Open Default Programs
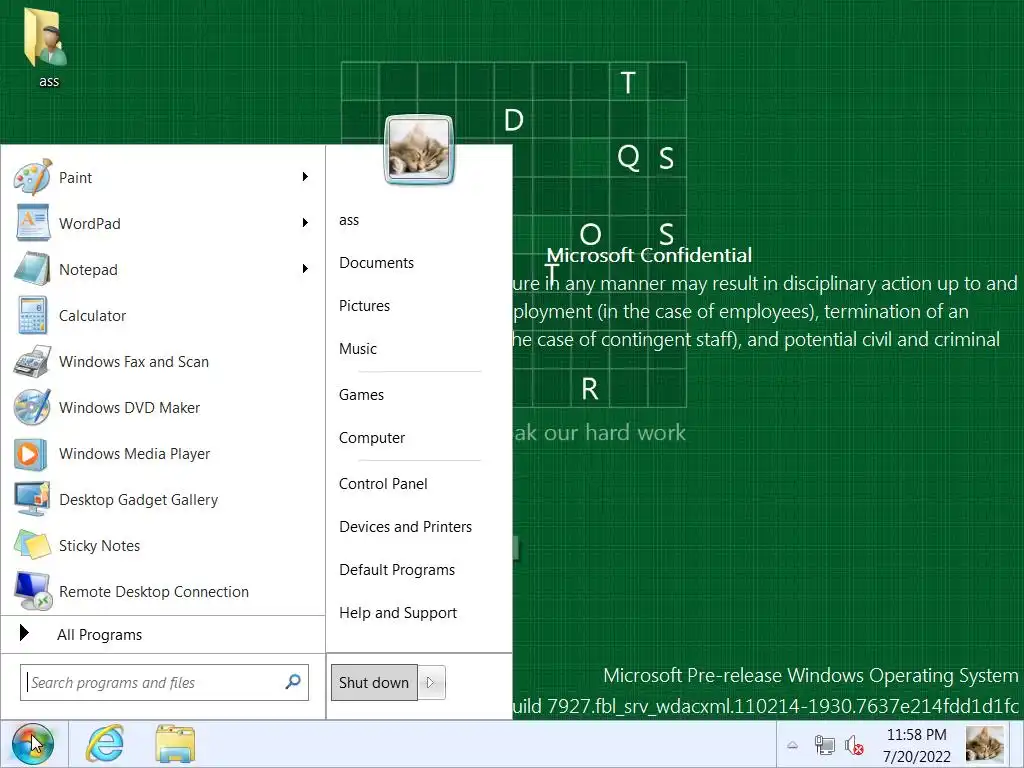 tap(396, 569)
